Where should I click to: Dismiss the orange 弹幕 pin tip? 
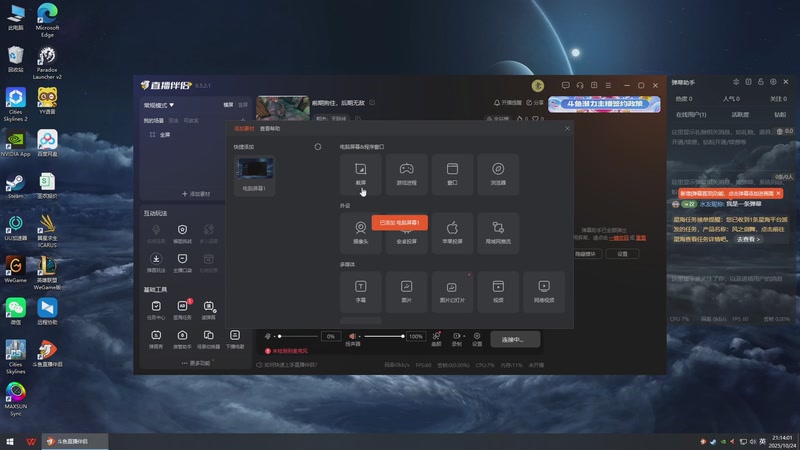tap(778, 193)
